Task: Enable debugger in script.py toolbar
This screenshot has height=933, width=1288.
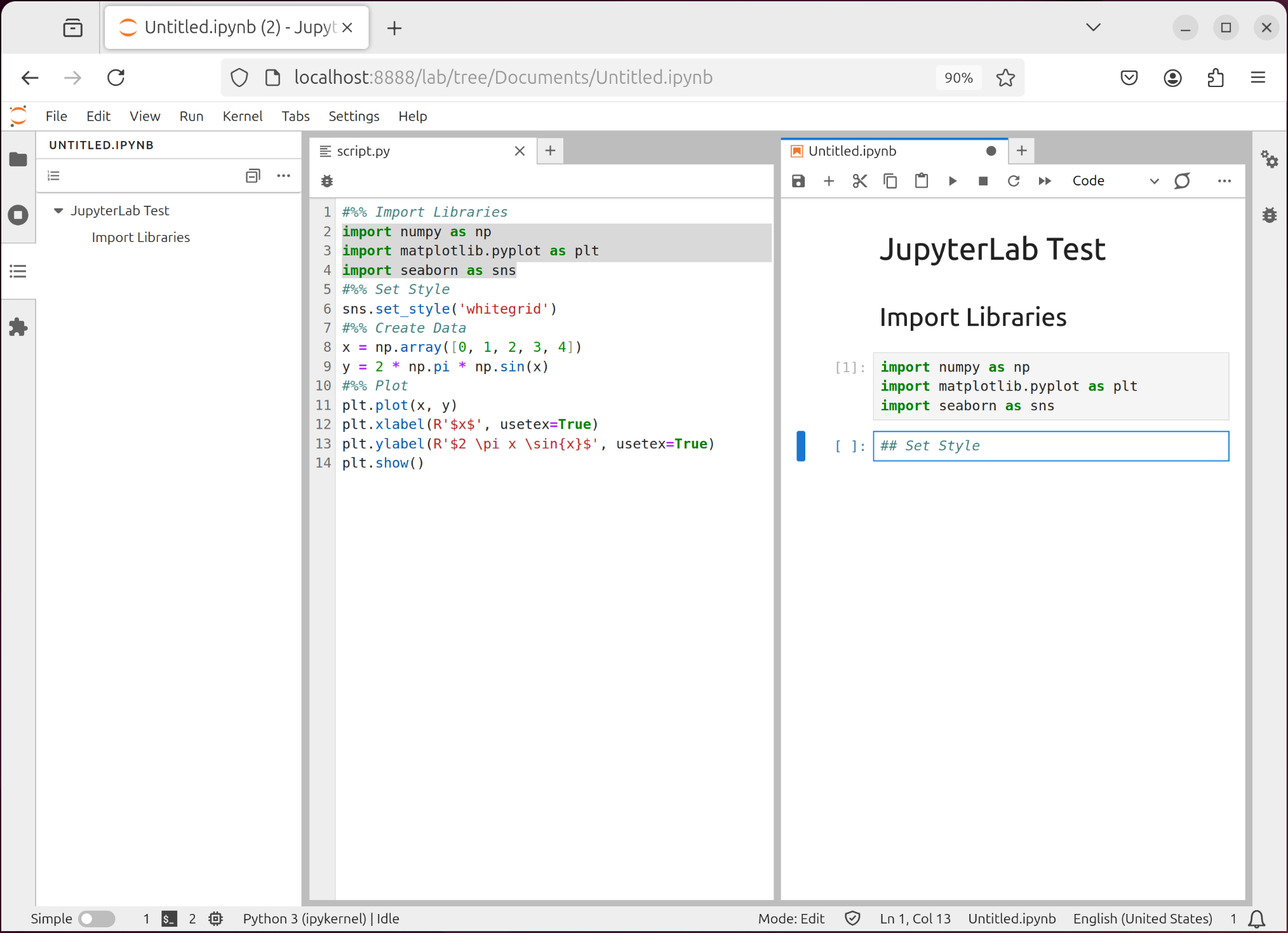Action: tap(326, 182)
